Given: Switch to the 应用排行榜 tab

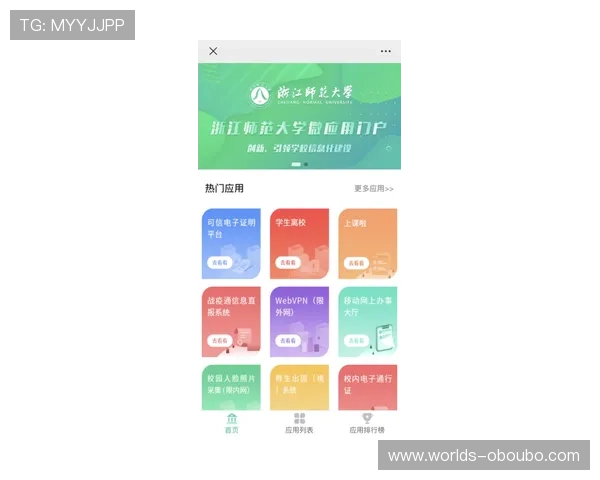Looking at the screenshot, I should 367,423.
